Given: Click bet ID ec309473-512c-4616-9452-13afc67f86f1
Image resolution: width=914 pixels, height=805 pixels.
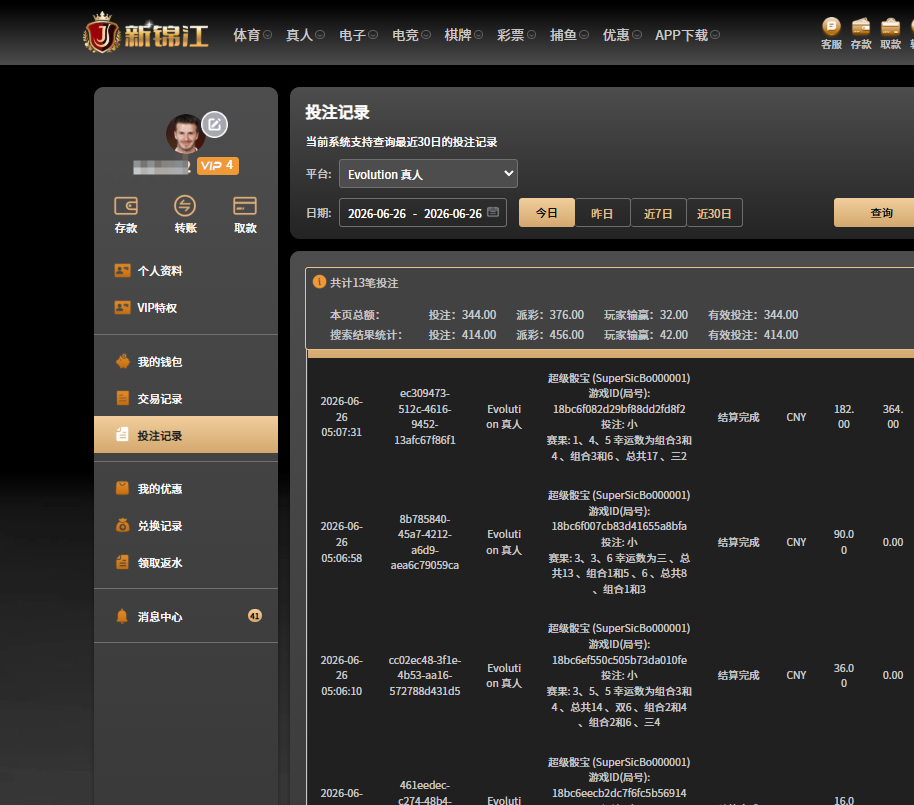Looking at the screenshot, I should [x=425, y=417].
